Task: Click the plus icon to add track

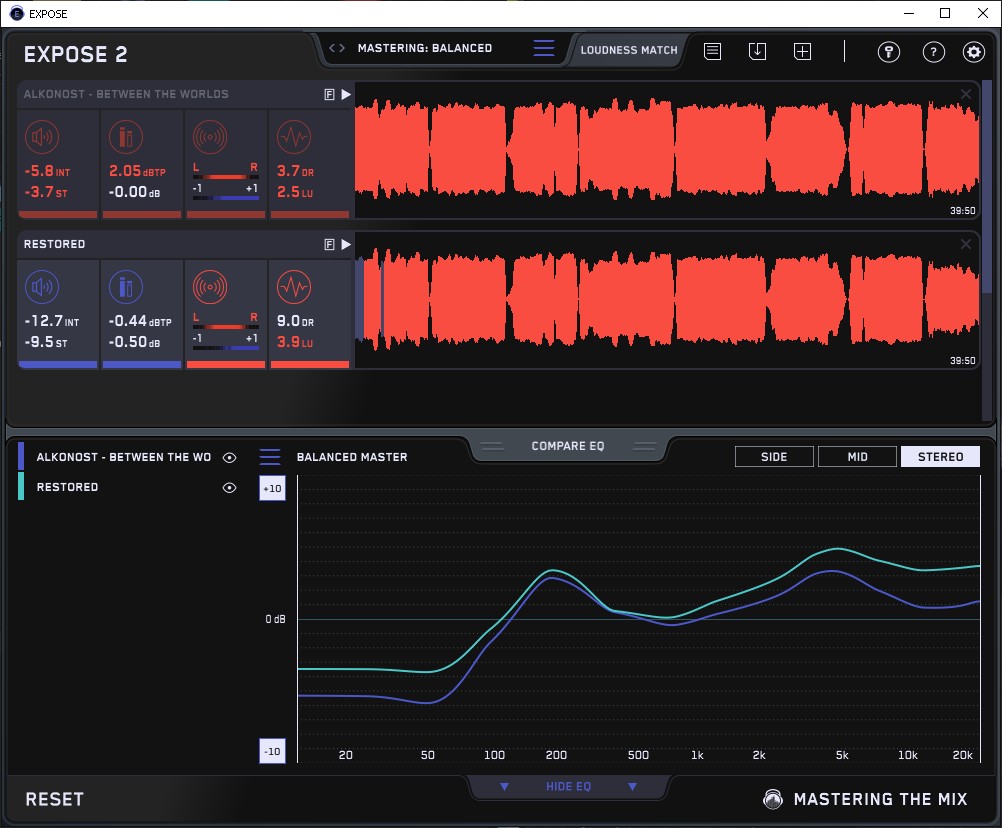Action: point(802,51)
